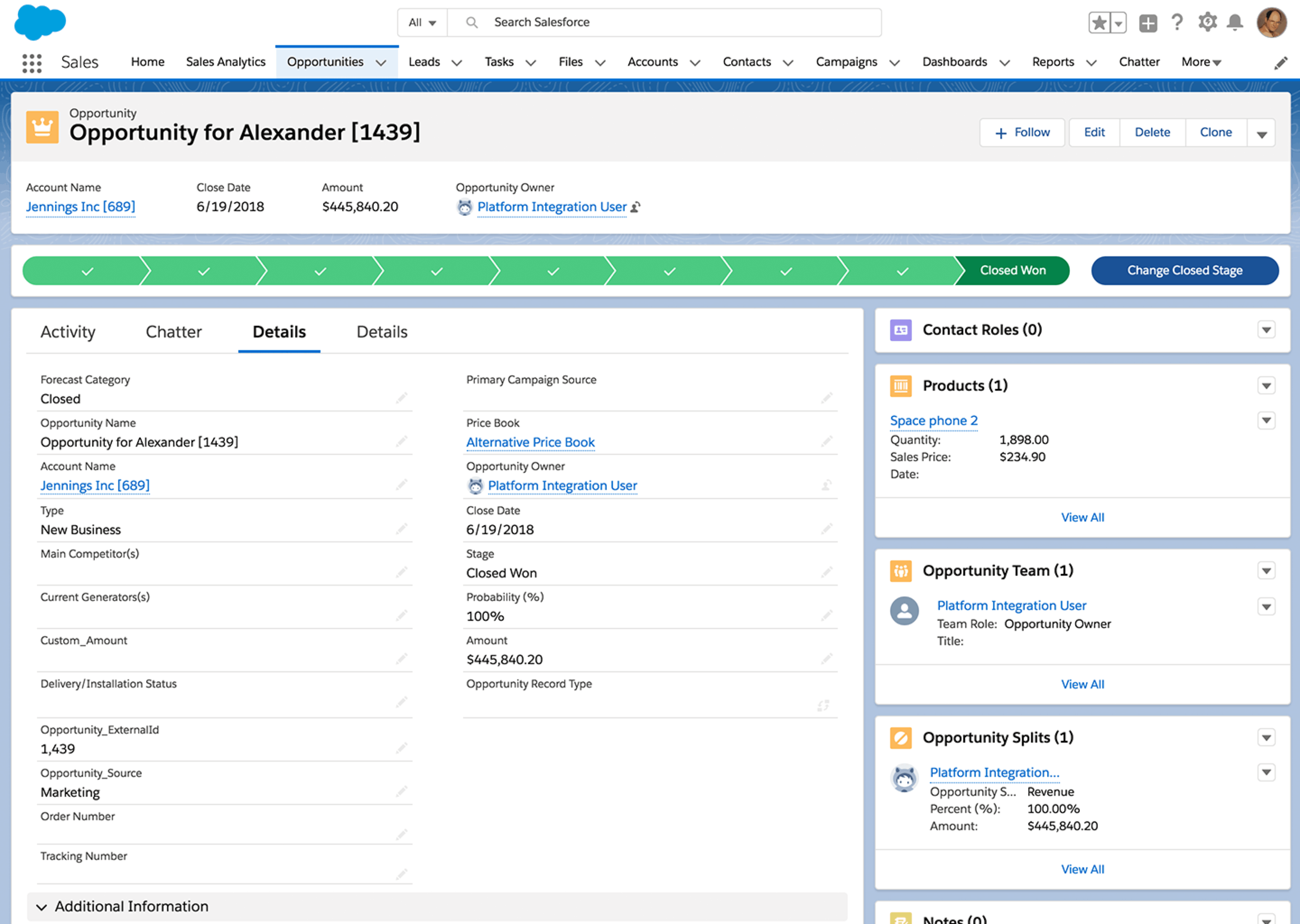The height and width of the screenshot is (924, 1300).
Task: Expand more actions next to Clone
Action: (x=1261, y=133)
